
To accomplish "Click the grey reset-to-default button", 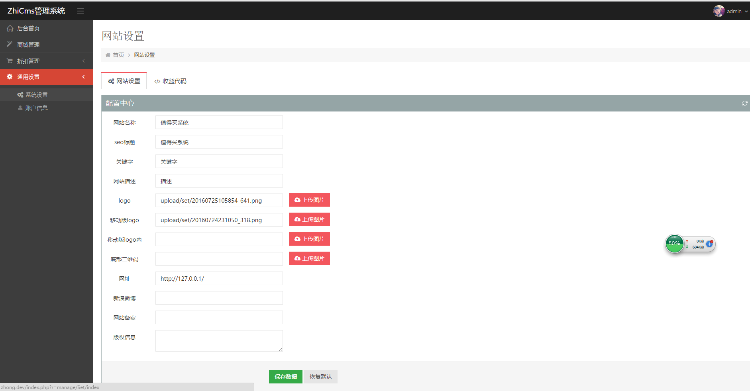I will [x=320, y=377].
